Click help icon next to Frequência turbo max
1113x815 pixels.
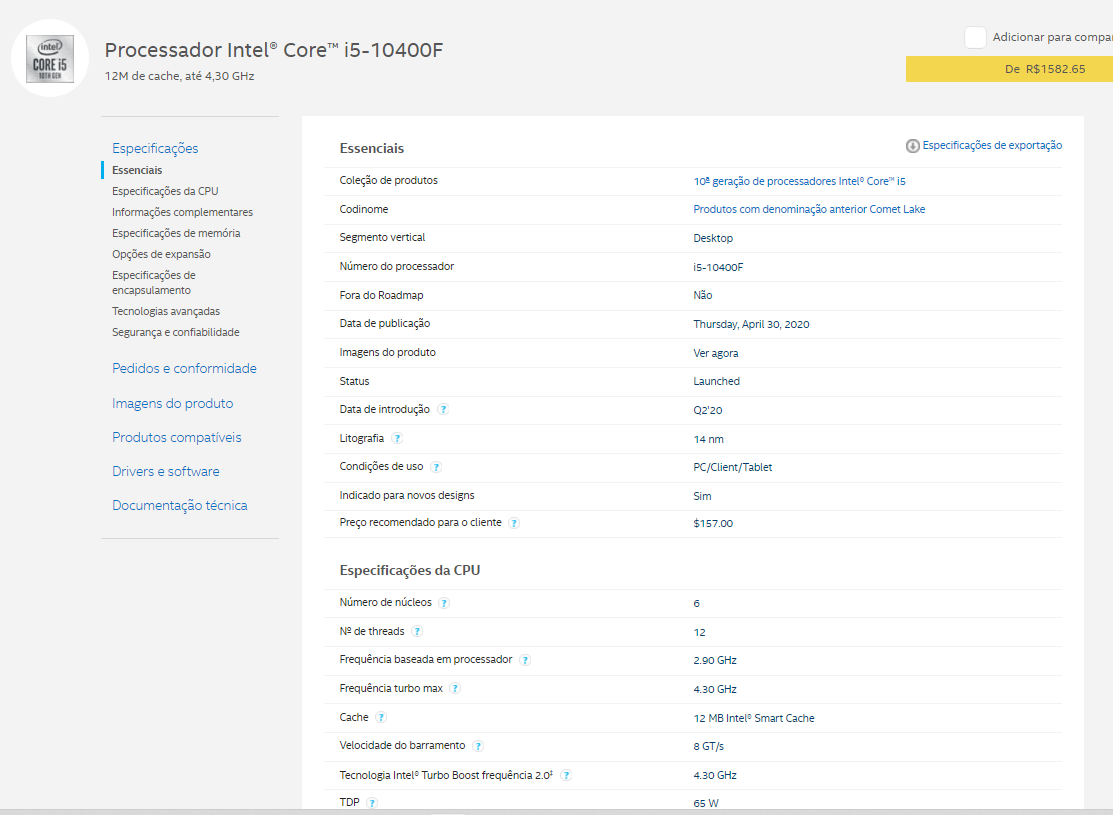coord(456,689)
